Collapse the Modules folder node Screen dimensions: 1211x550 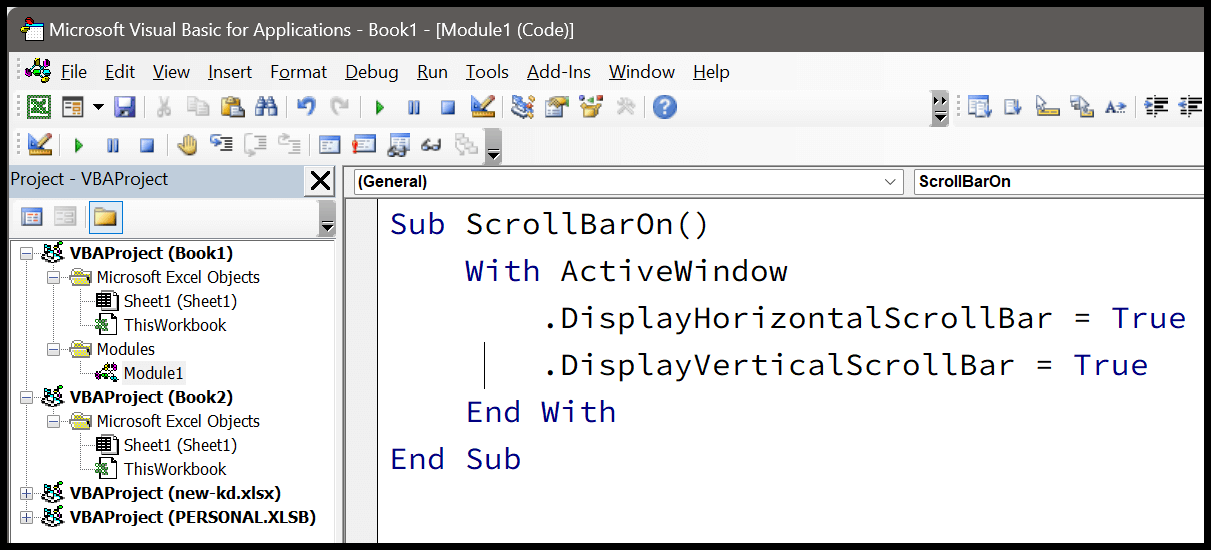coord(52,349)
